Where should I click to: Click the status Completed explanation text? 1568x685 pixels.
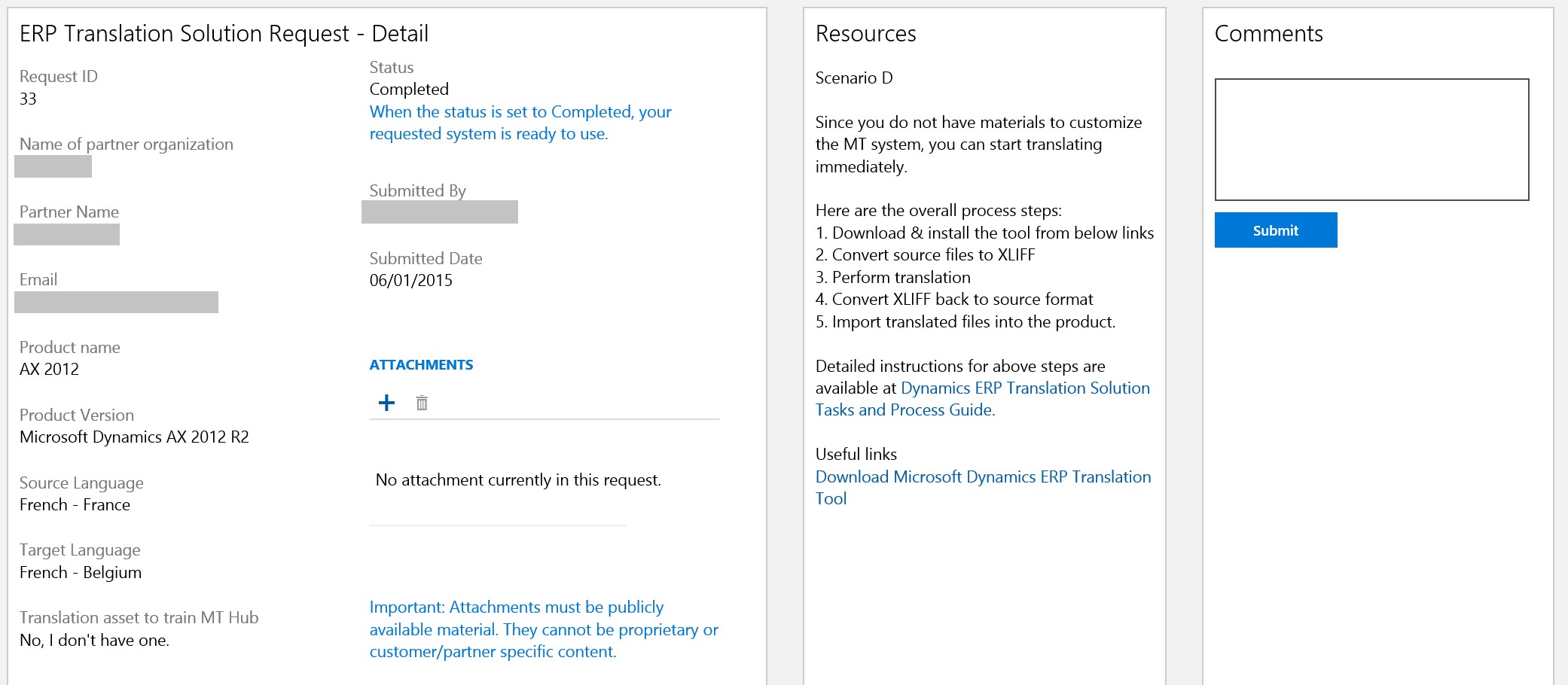tap(520, 123)
